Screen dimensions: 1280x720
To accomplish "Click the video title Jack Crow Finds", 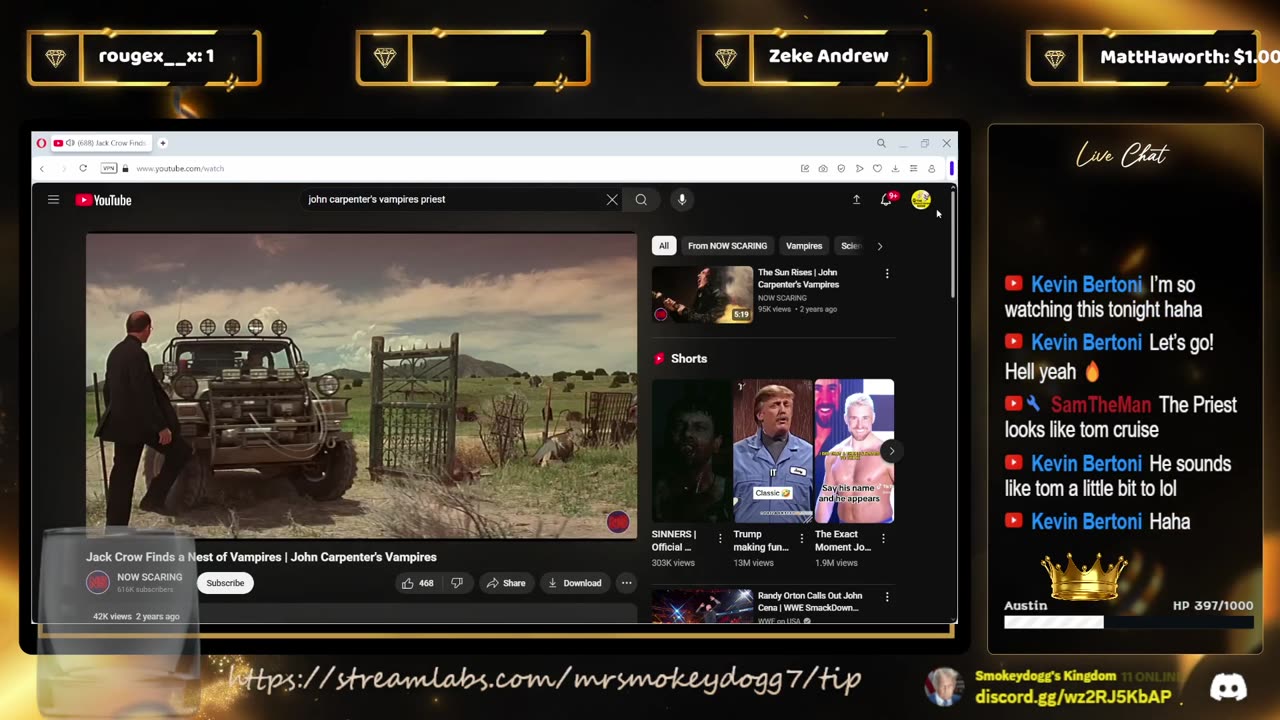I will 261,557.
